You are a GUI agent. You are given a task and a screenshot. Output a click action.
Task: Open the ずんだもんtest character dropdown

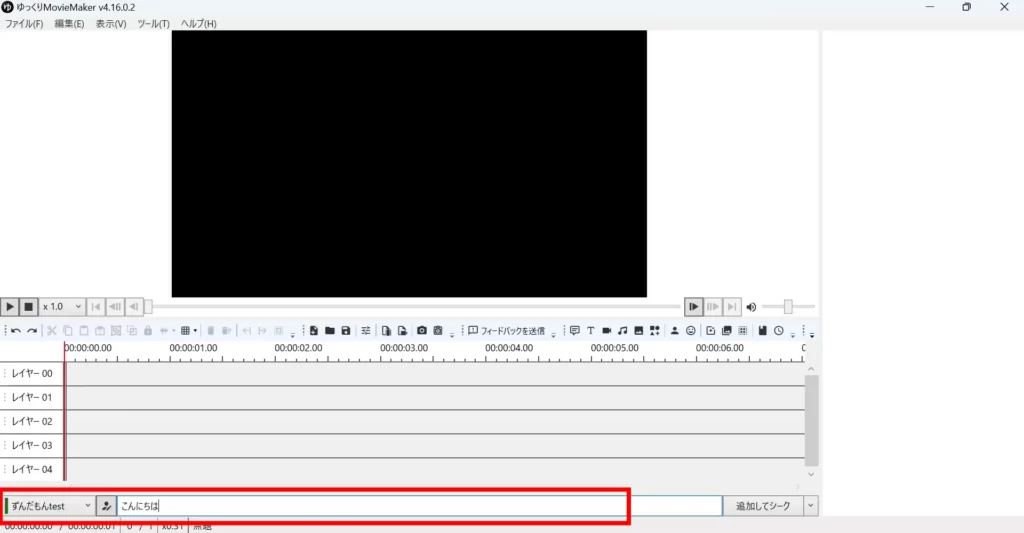[49, 506]
